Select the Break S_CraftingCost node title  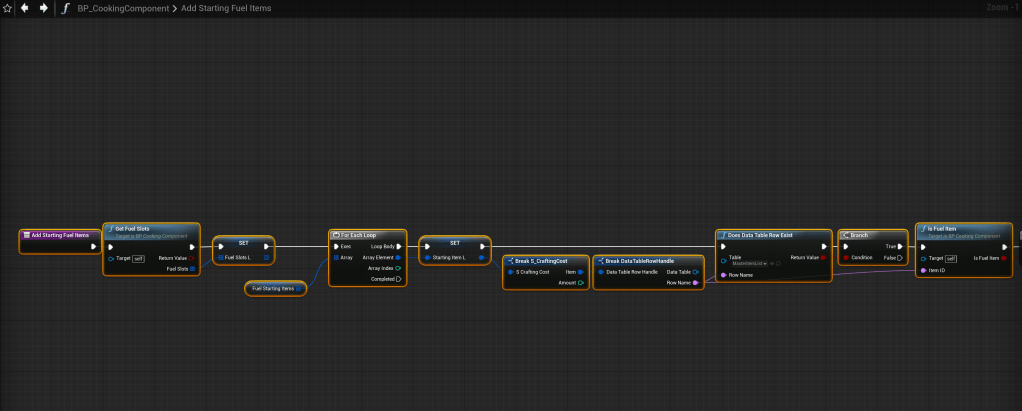[x=540, y=261]
